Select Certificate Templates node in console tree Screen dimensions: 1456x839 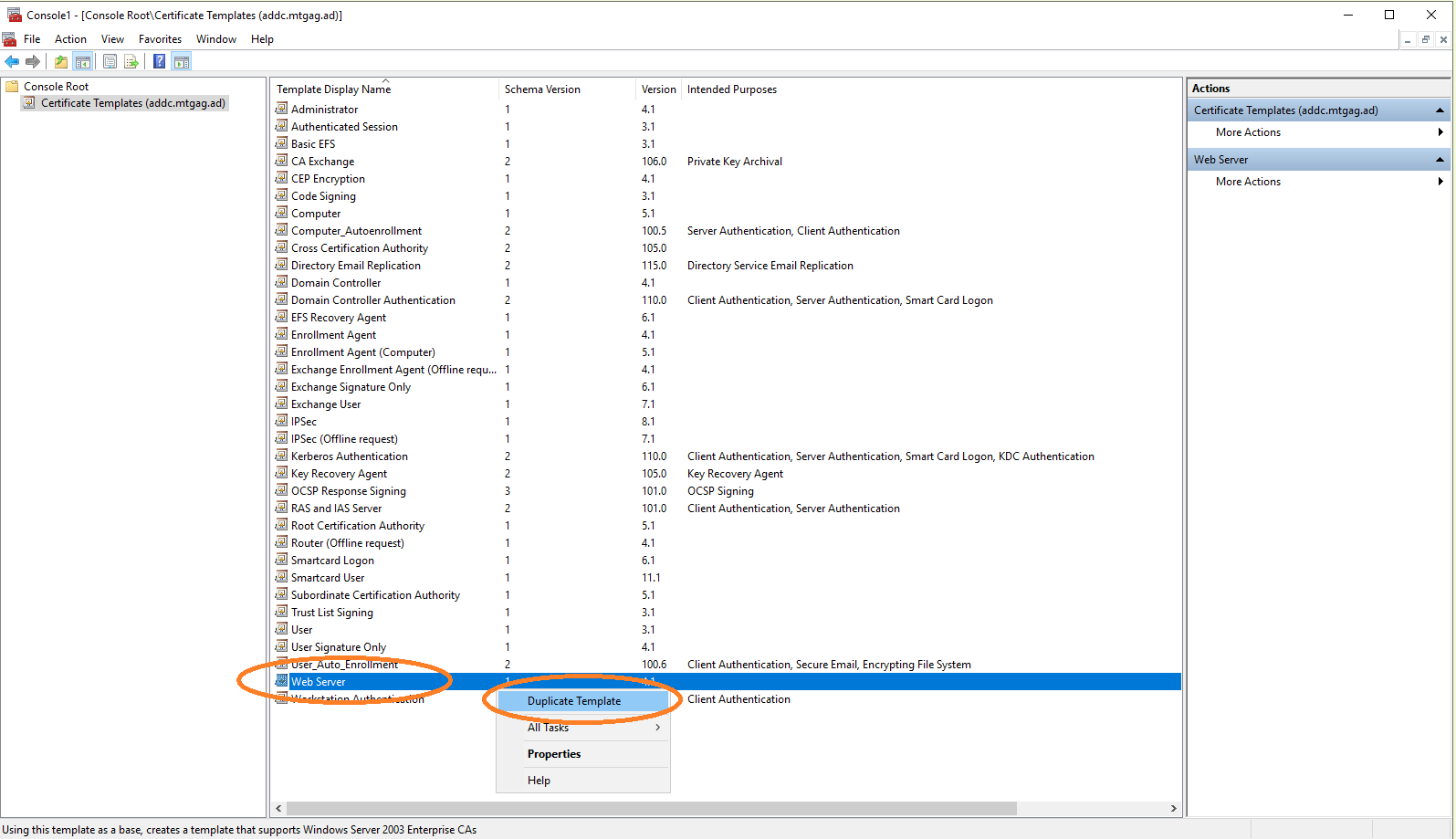pyautogui.click(x=132, y=103)
